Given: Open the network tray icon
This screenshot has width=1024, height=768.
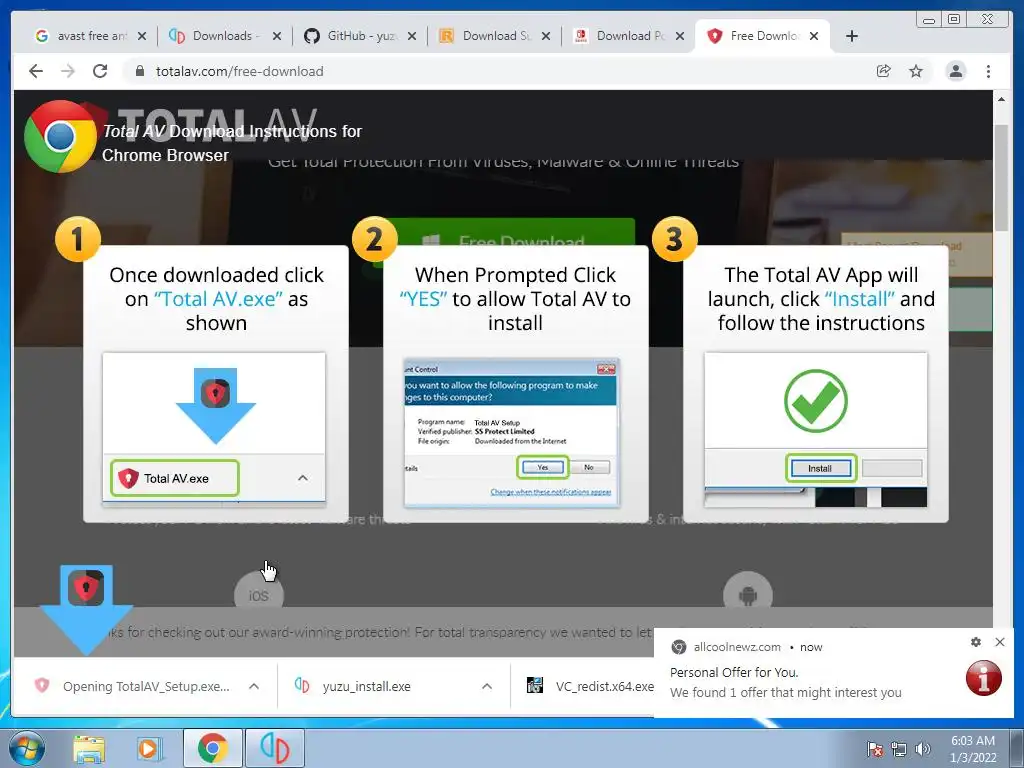Looking at the screenshot, I should click(899, 749).
